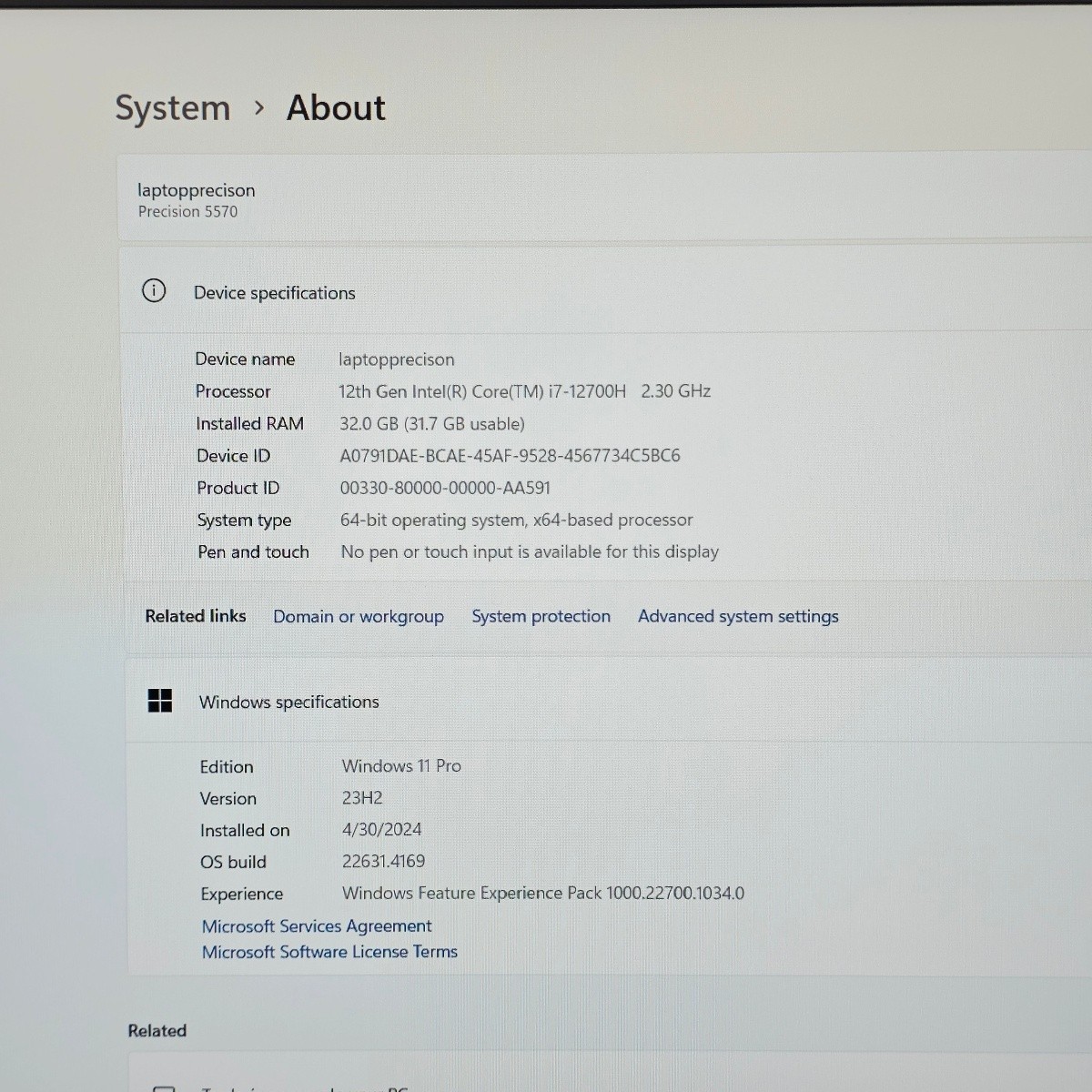Image resolution: width=1092 pixels, height=1092 pixels.
Task: Click the processor value 'i7-12700H 2.30 GHz'
Action: pyautogui.click(x=630, y=391)
